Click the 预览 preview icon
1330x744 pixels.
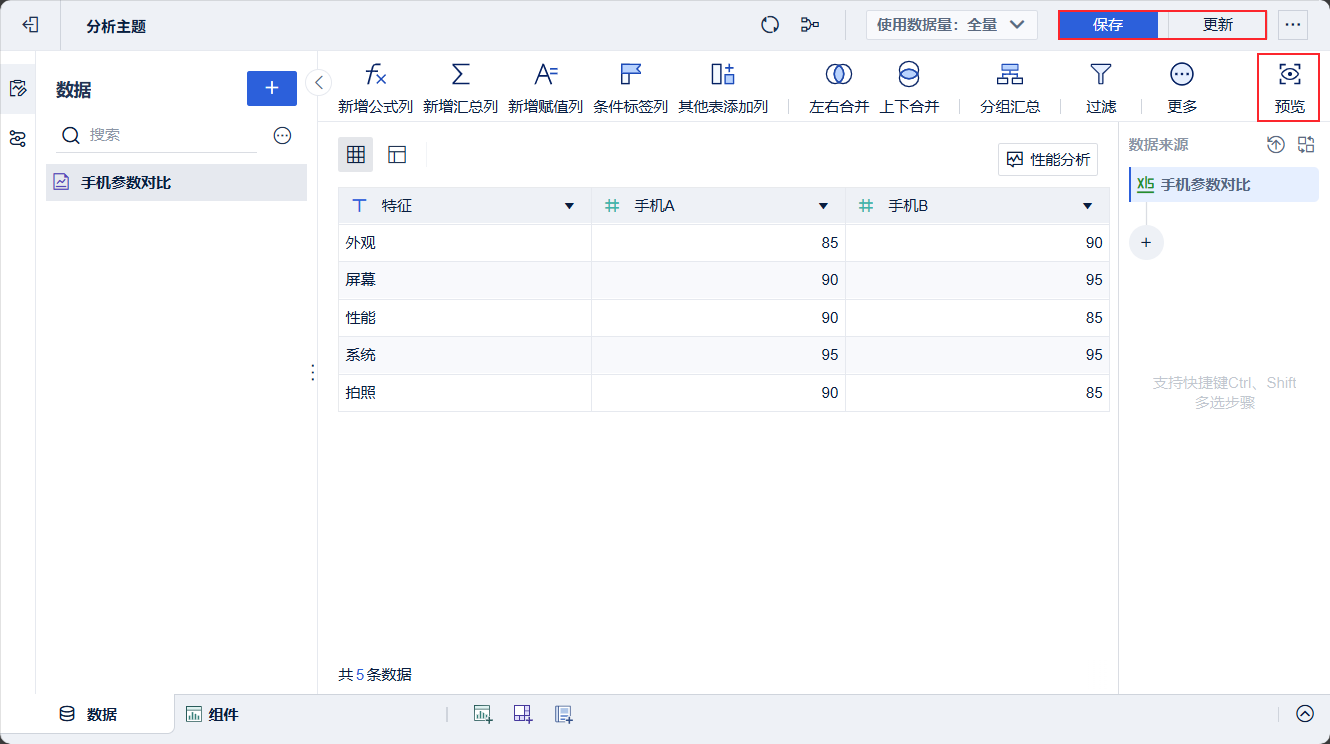1289,88
